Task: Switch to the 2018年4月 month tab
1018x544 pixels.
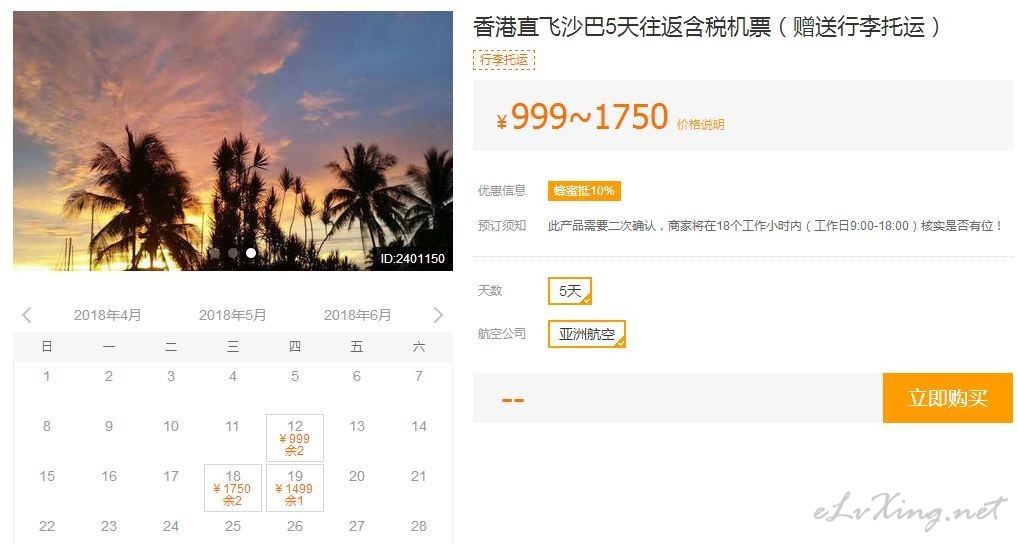Action: [108, 315]
